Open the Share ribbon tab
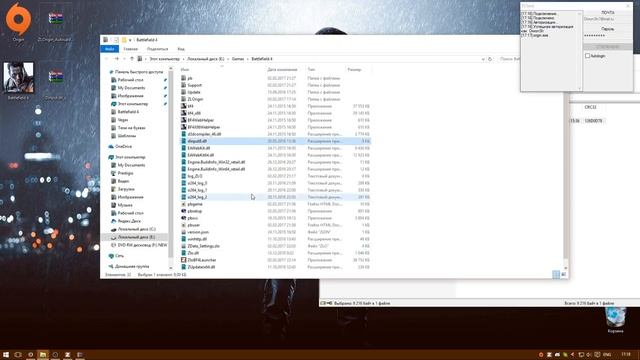 tap(158, 49)
